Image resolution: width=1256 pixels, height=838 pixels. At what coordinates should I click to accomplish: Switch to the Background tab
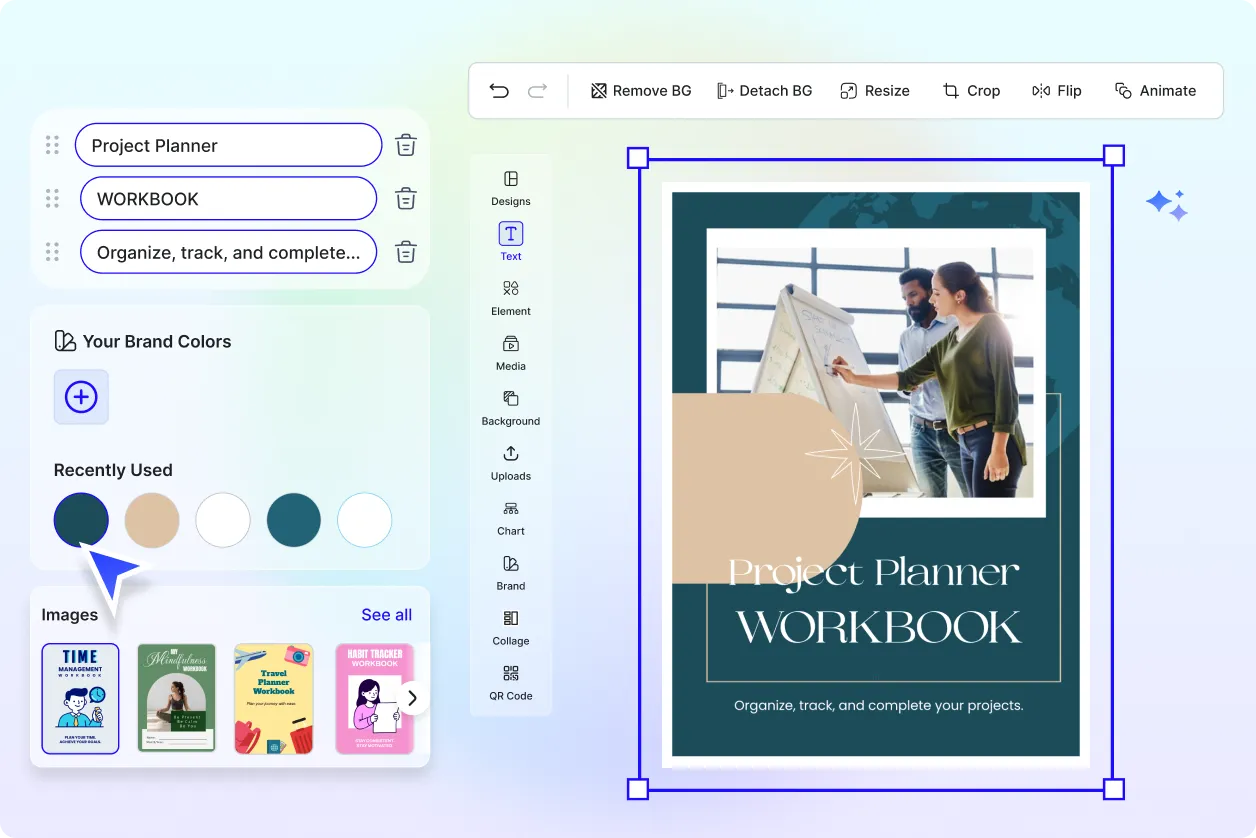click(510, 408)
